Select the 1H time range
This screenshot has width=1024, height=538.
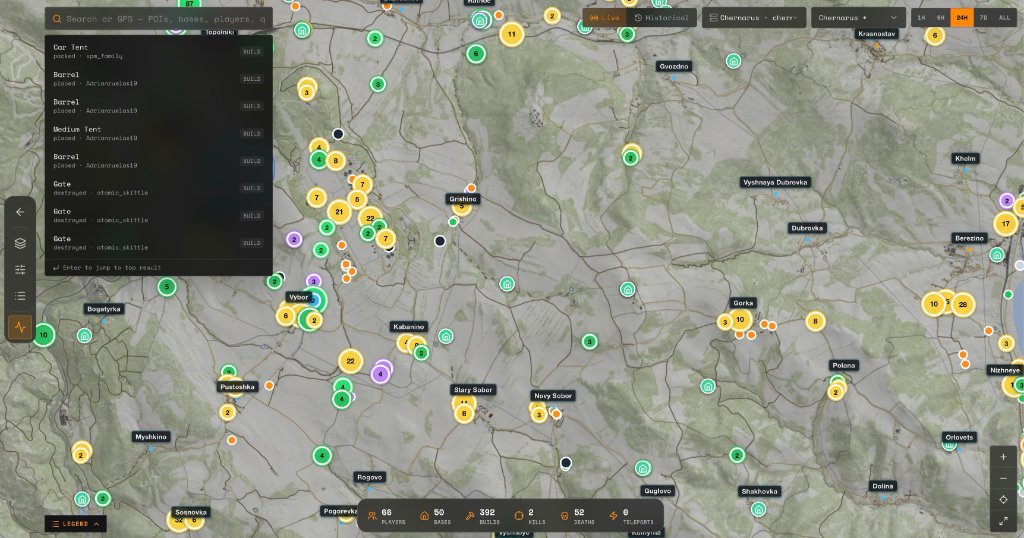point(921,18)
